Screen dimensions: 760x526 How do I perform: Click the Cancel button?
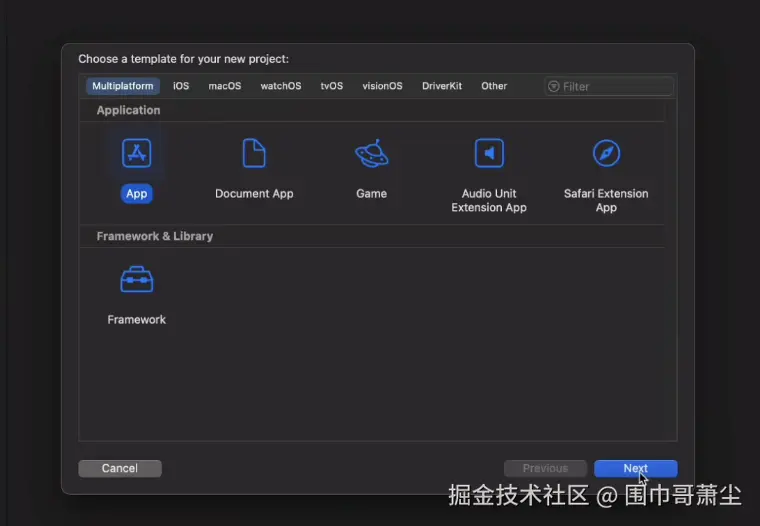pos(120,468)
